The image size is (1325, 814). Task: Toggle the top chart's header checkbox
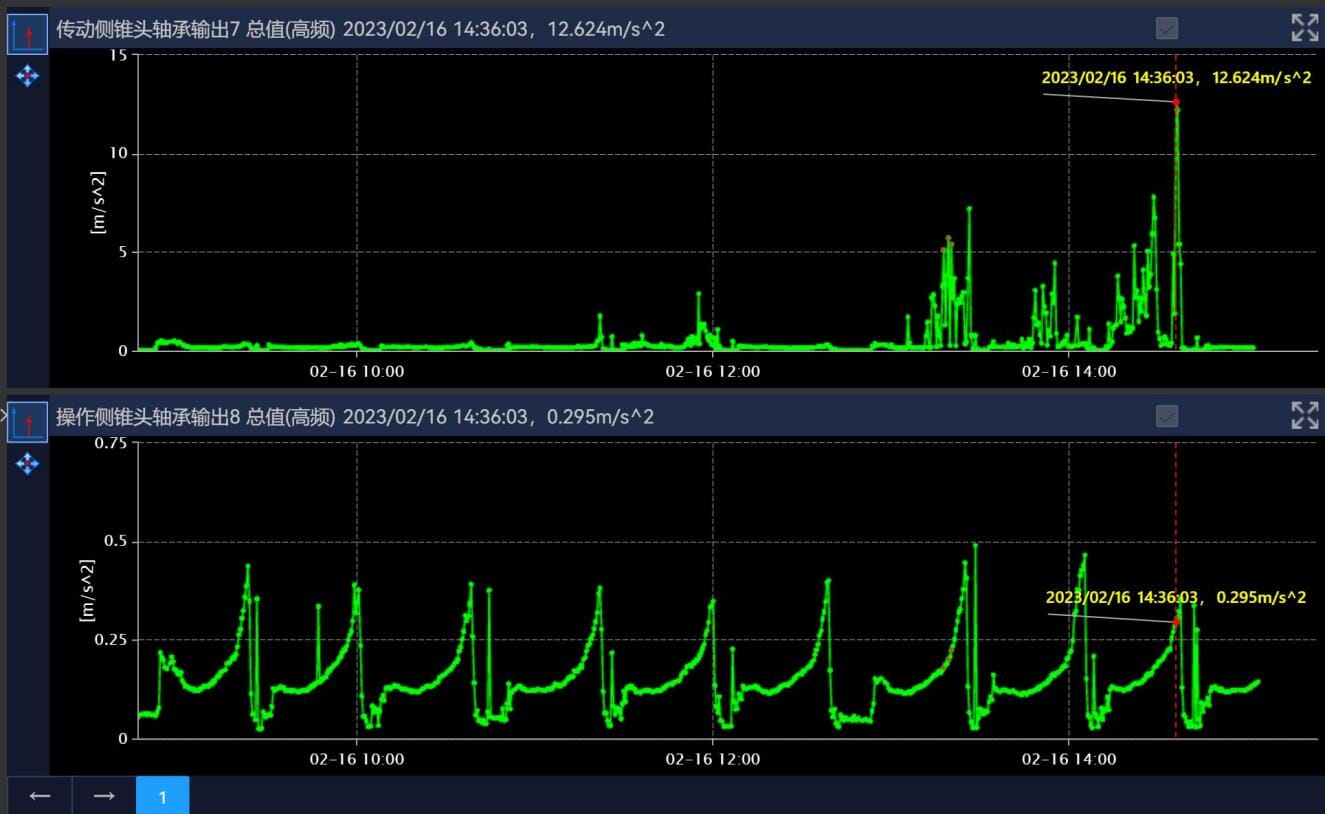(1166, 28)
